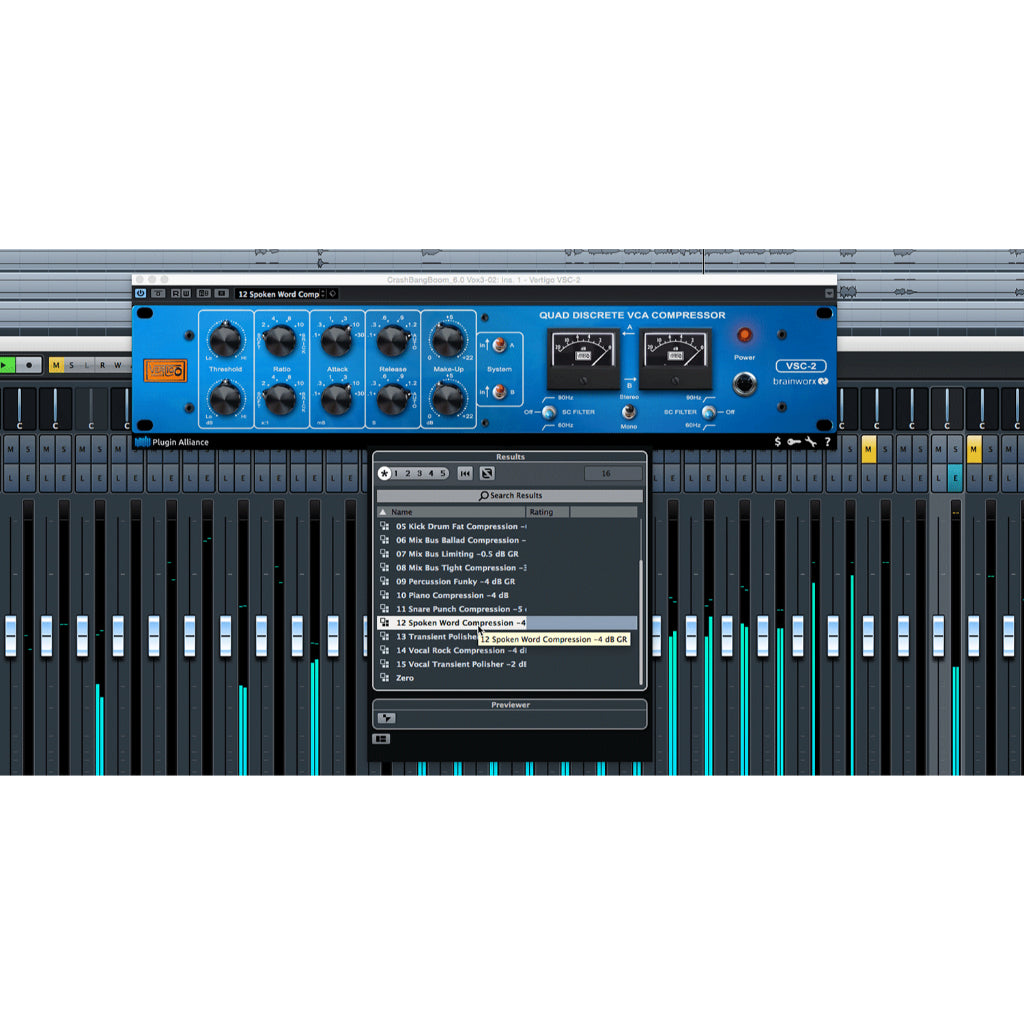This screenshot has width=1024, height=1024.
Task: Toggle the plugin bypass power button
Action: (140, 293)
